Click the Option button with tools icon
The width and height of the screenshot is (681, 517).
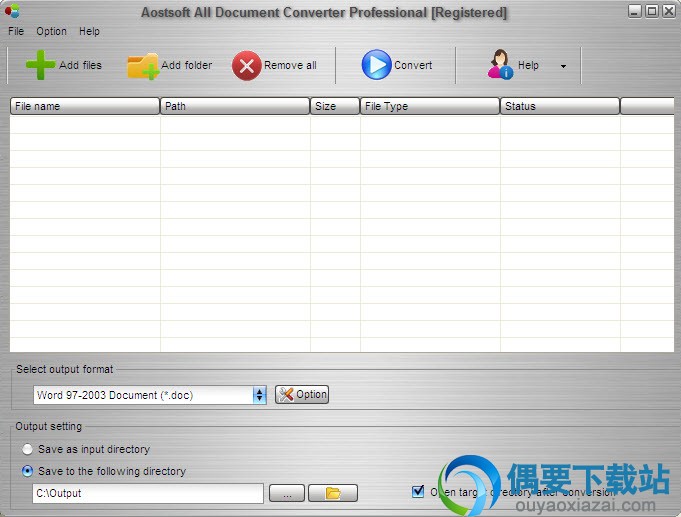pyautogui.click(x=302, y=394)
